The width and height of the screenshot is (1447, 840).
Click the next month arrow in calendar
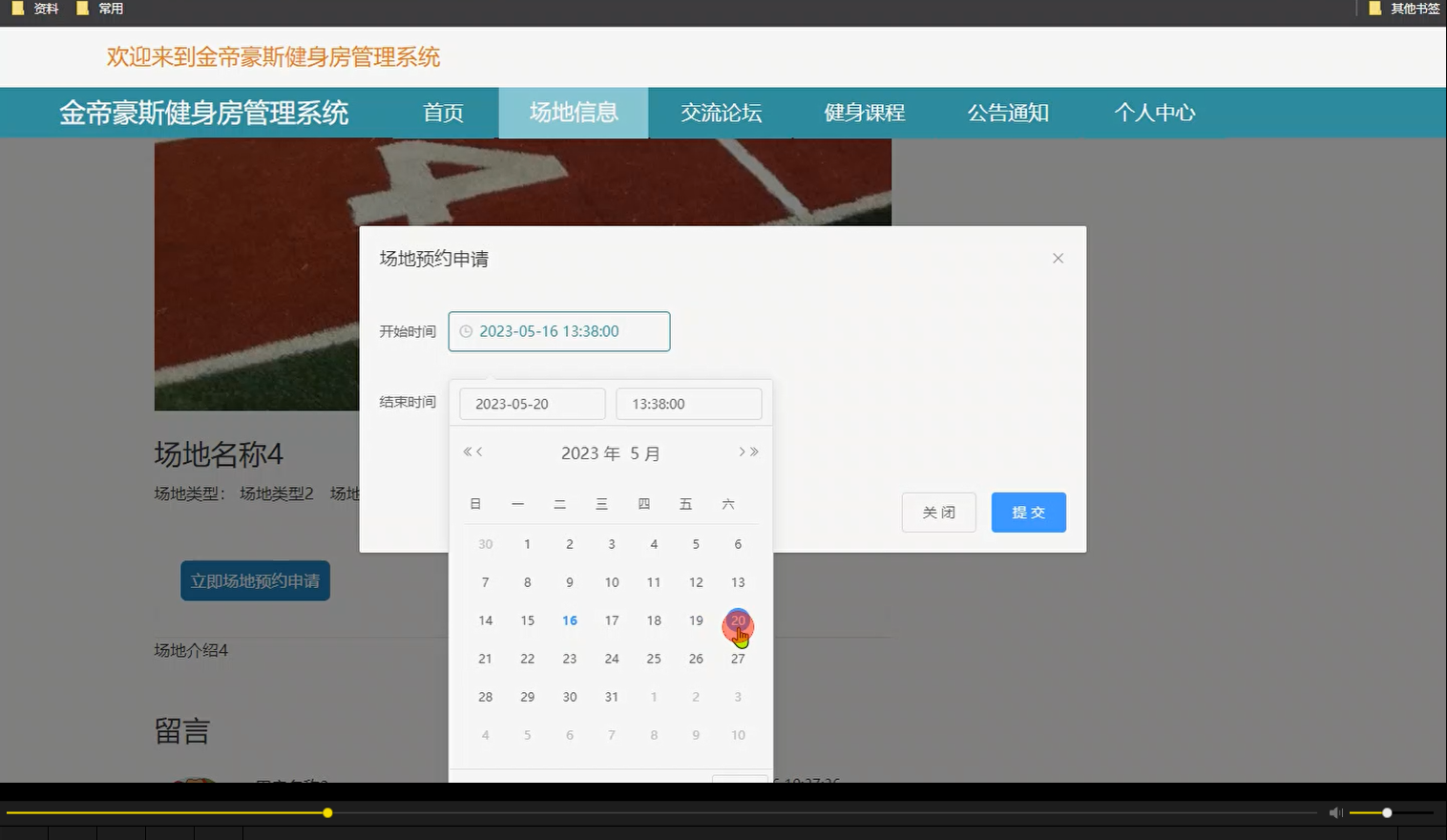(742, 452)
